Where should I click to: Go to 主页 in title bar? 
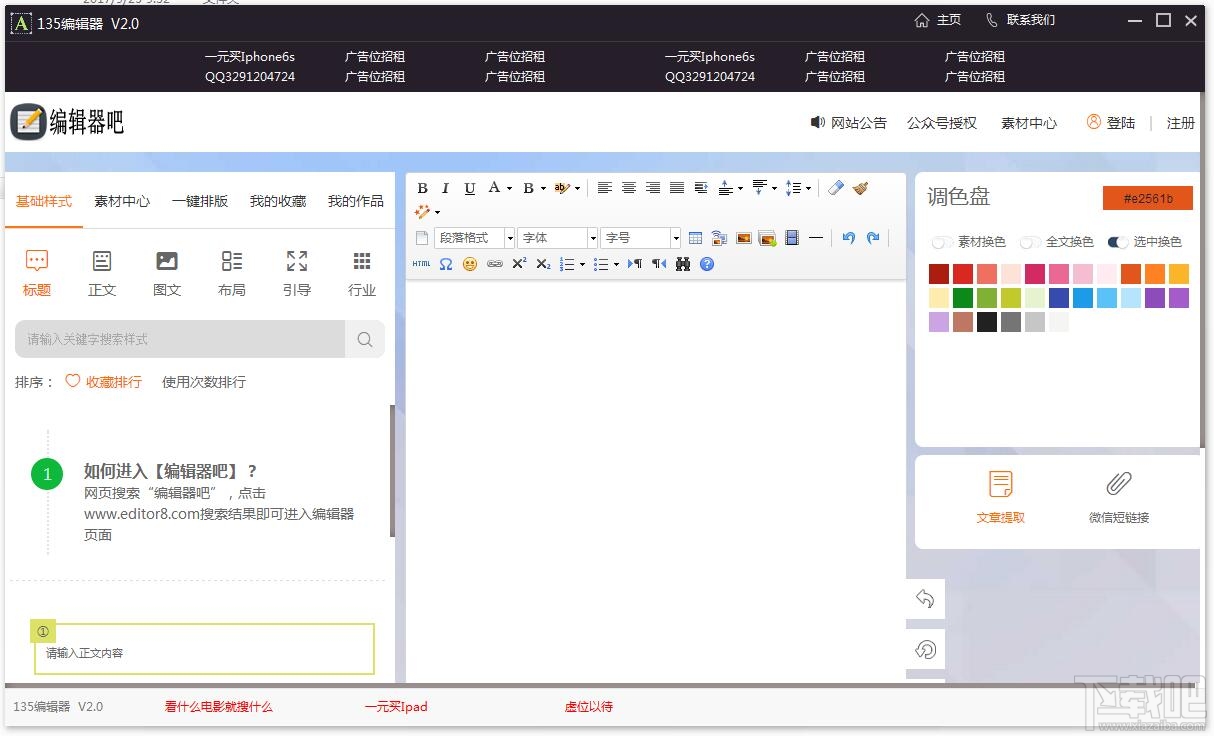pyautogui.click(x=938, y=20)
